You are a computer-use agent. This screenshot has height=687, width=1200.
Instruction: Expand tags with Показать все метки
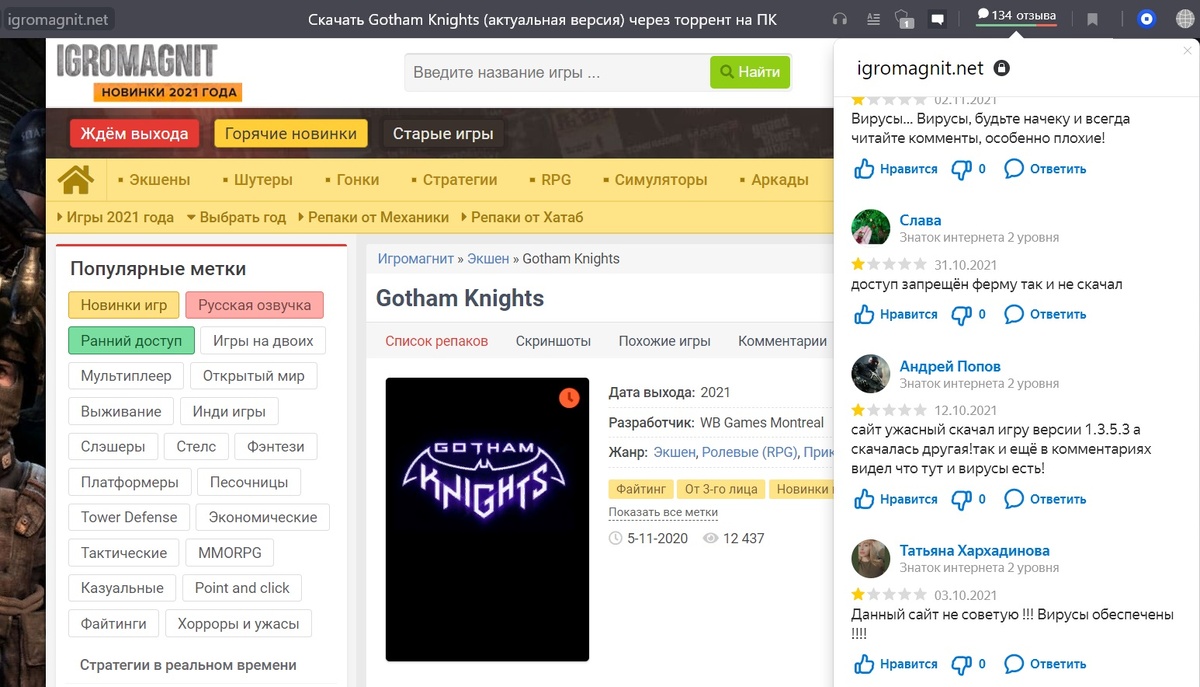[663, 512]
